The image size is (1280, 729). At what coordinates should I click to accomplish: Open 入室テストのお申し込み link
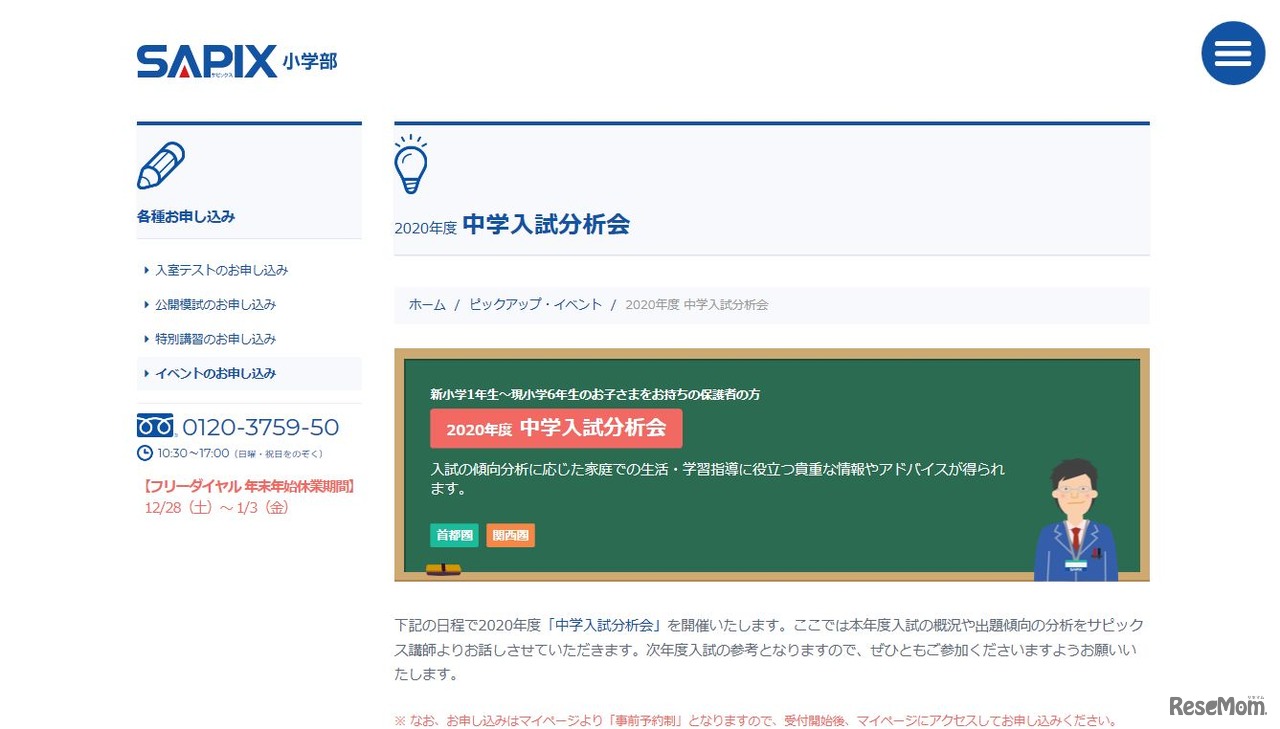pyautogui.click(x=221, y=270)
